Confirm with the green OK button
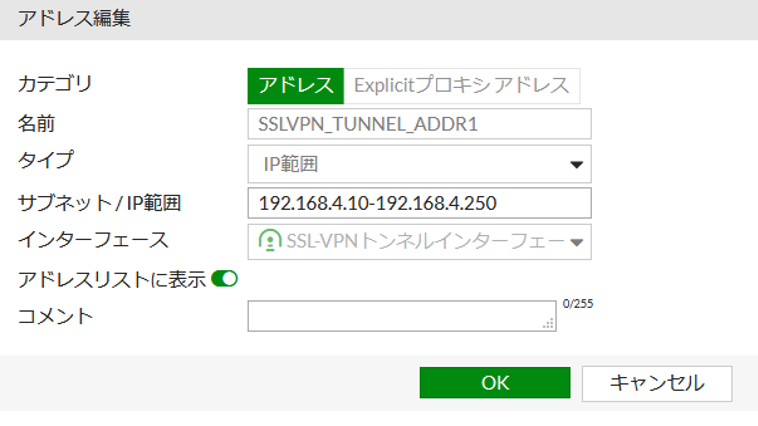Image resolution: width=758 pixels, height=426 pixels. click(x=495, y=383)
